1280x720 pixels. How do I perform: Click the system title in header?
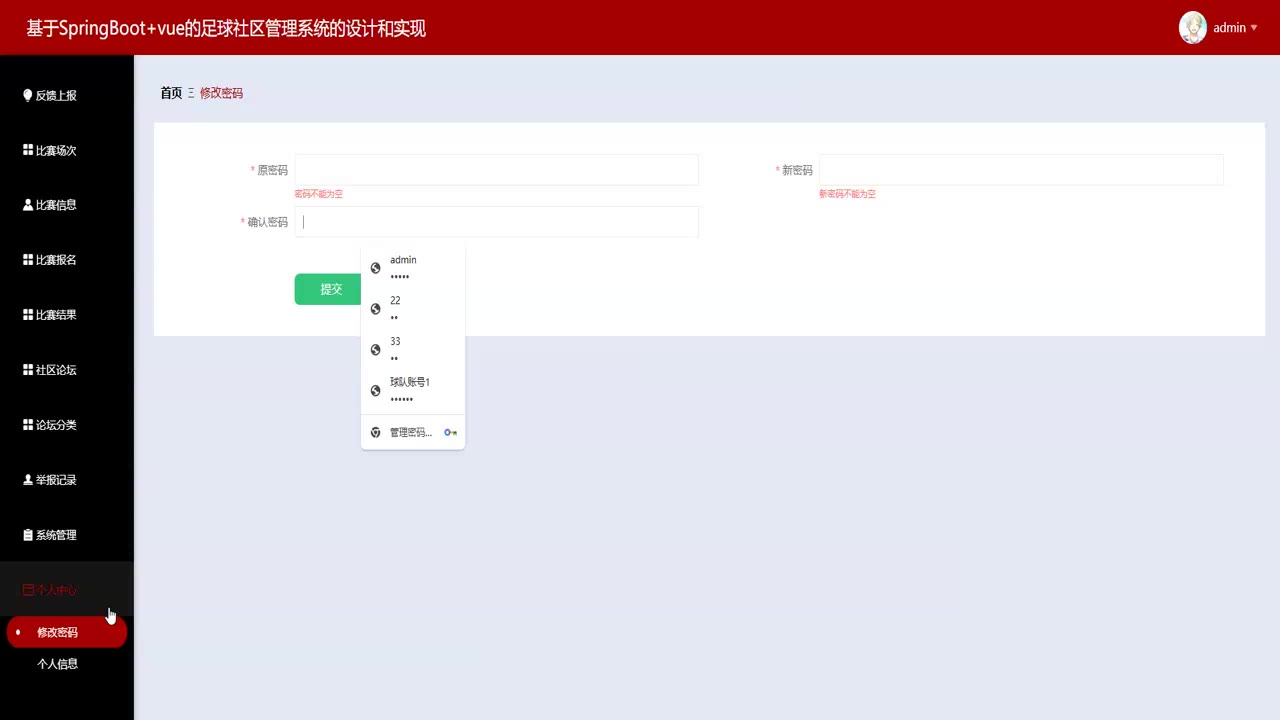pyautogui.click(x=226, y=28)
